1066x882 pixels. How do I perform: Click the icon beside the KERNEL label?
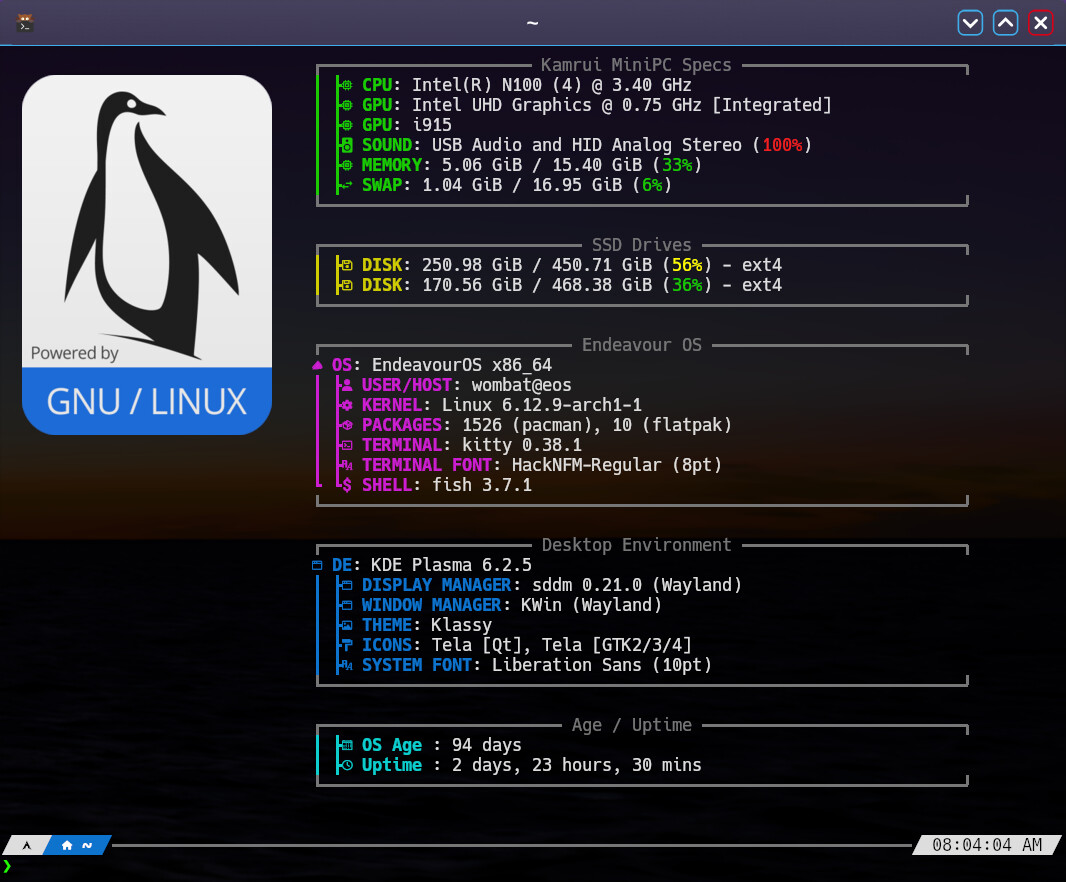click(x=346, y=405)
